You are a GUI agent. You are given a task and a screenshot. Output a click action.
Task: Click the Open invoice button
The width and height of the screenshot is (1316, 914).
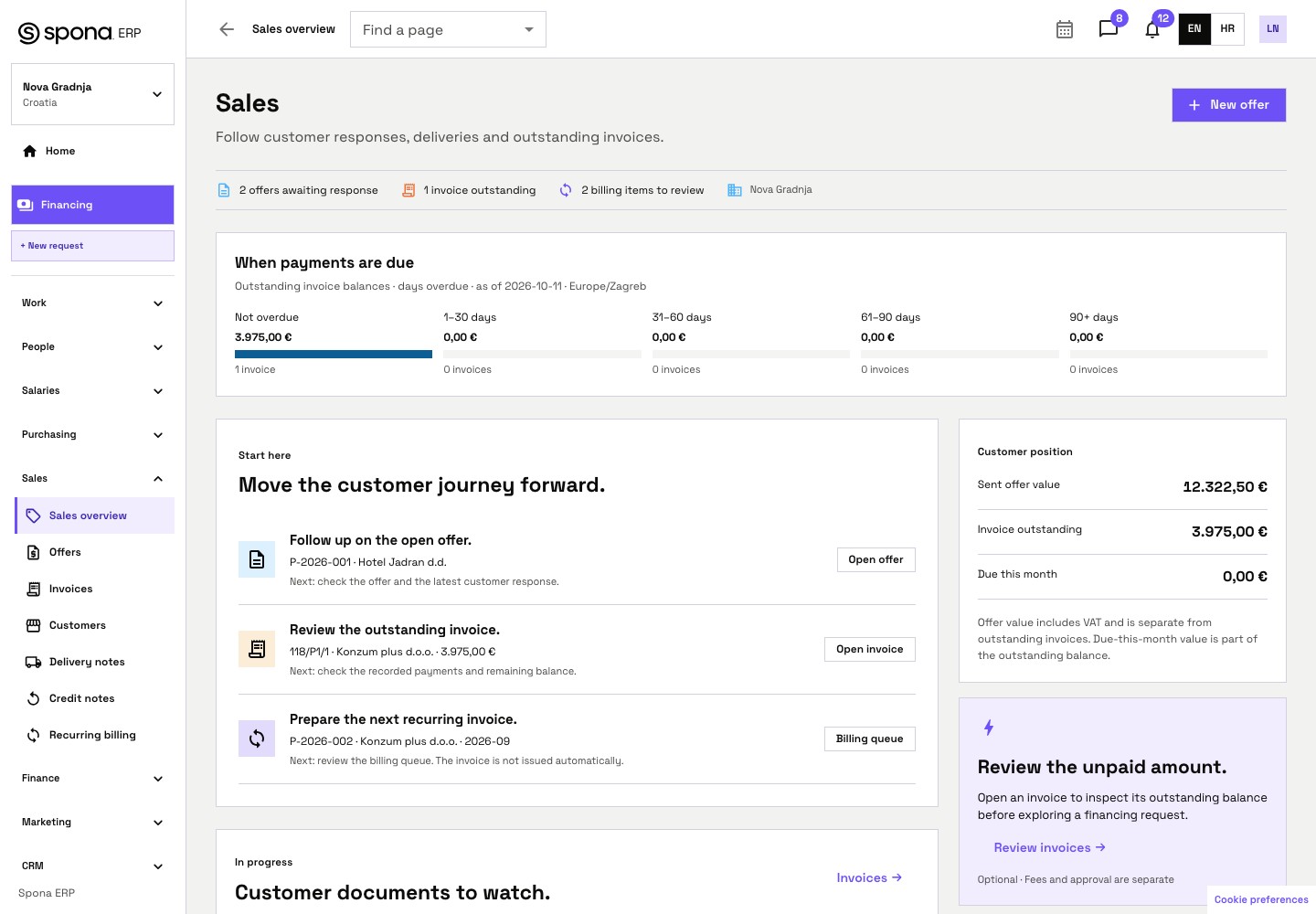(x=869, y=649)
